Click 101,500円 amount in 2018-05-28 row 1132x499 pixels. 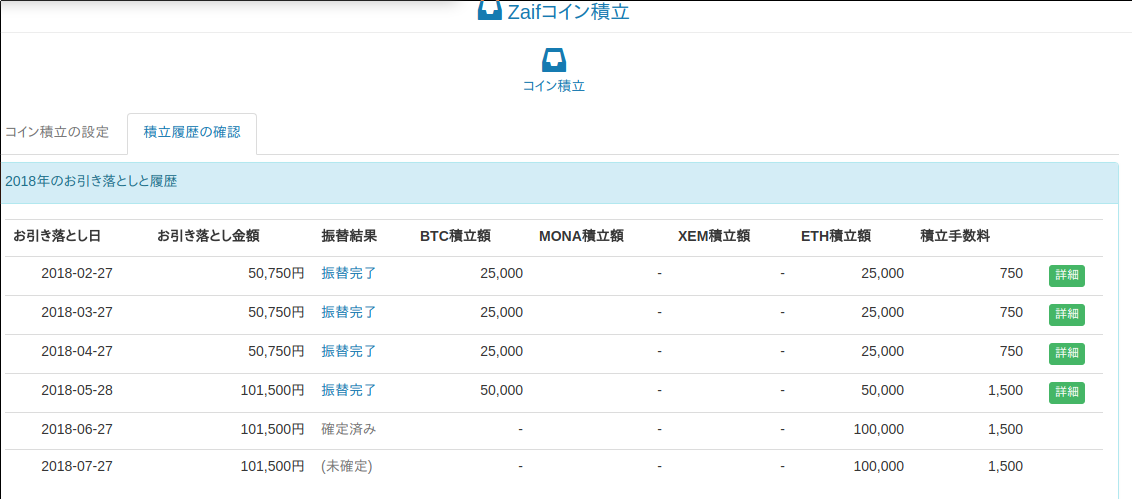pos(272,391)
